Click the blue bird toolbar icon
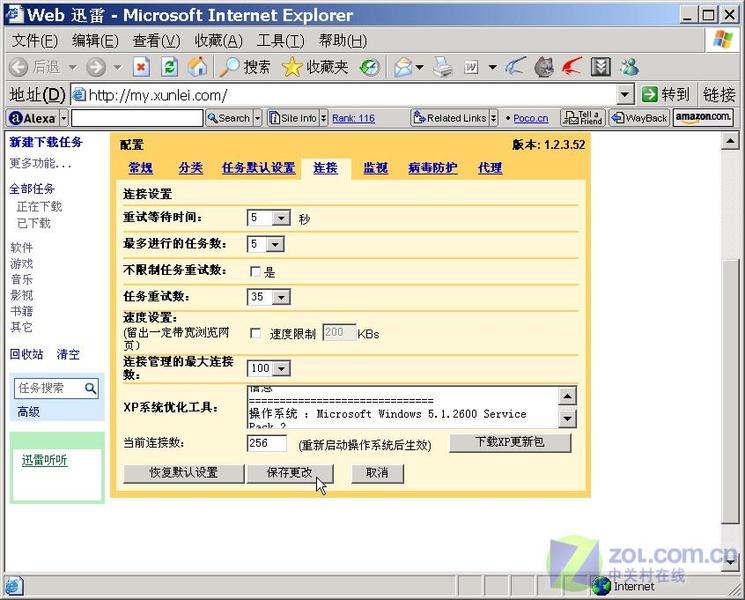Viewport: 745px width, 600px height. pyautogui.click(x=516, y=67)
